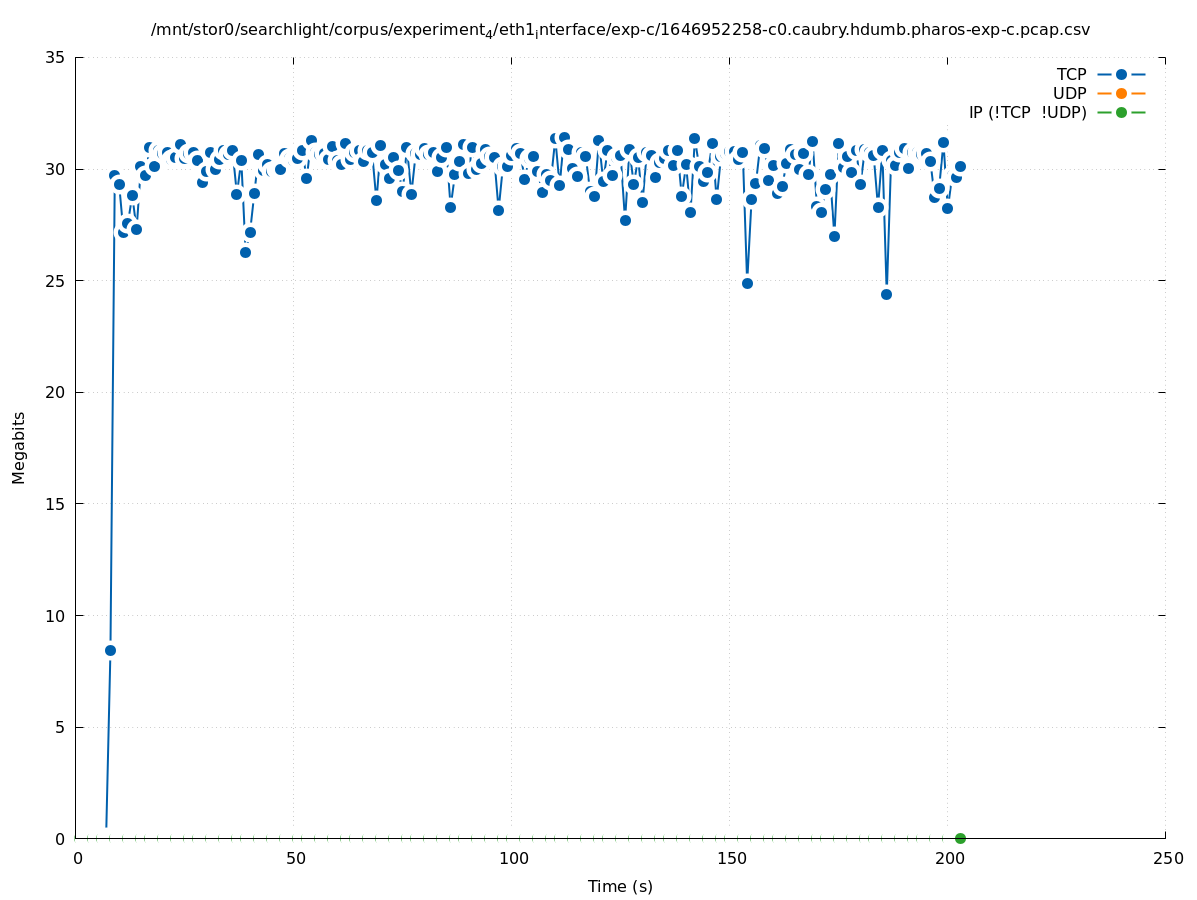
Task: Click the green data point on the x-axis
Action: [960, 838]
